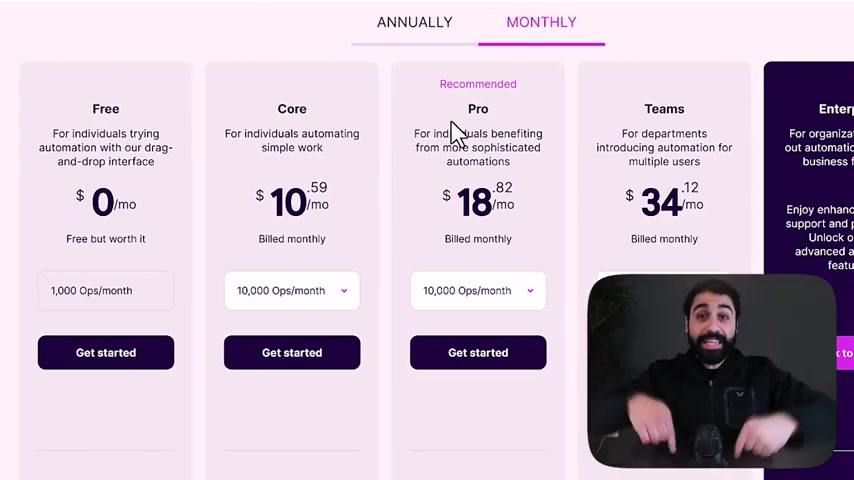Click the Free plan title

[106, 109]
